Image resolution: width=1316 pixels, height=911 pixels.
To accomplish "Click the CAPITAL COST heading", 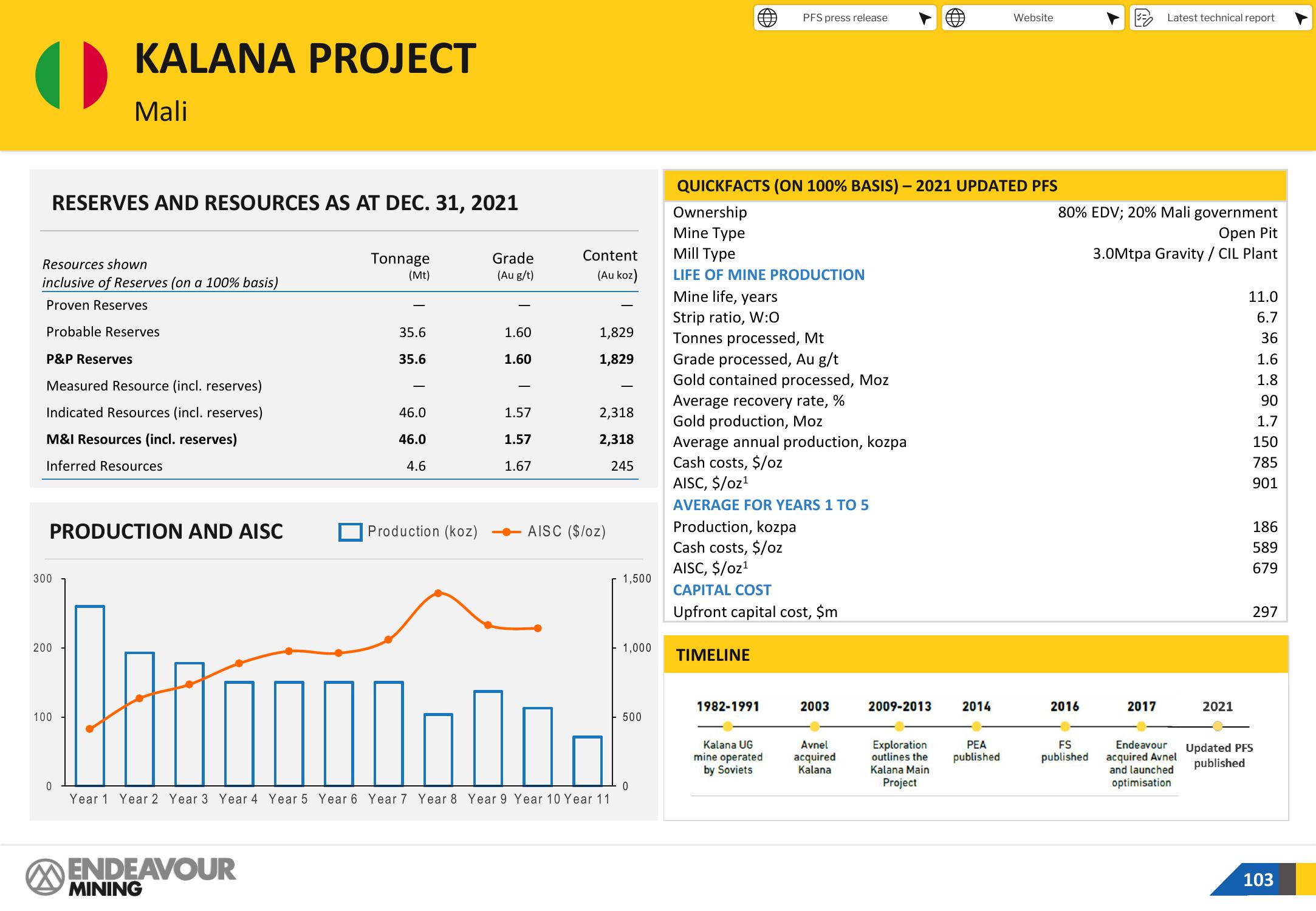I will coord(722,590).
